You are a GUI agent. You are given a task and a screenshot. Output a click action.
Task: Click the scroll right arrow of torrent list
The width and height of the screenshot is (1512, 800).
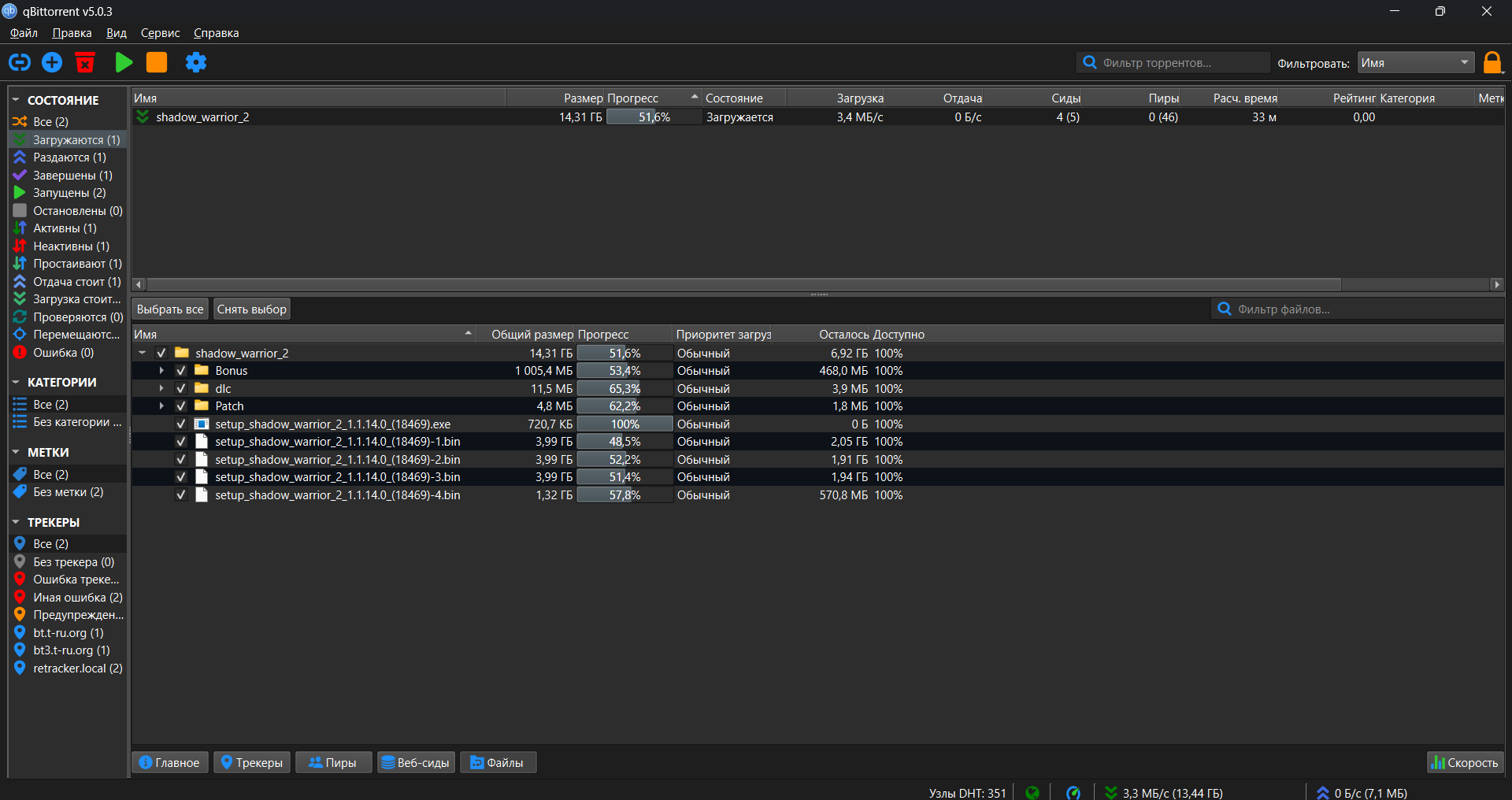[1497, 284]
